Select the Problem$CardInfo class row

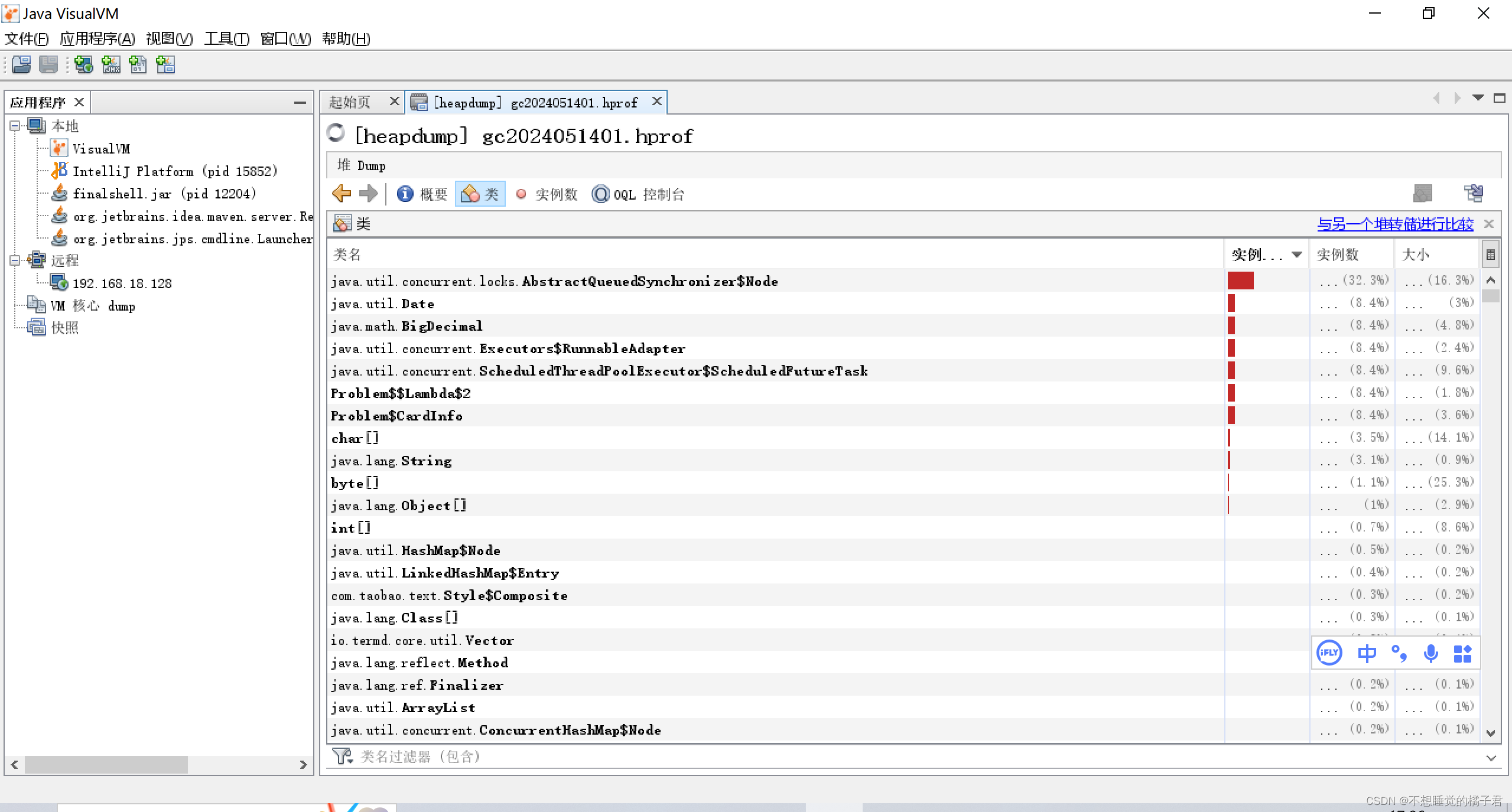[x=903, y=415]
